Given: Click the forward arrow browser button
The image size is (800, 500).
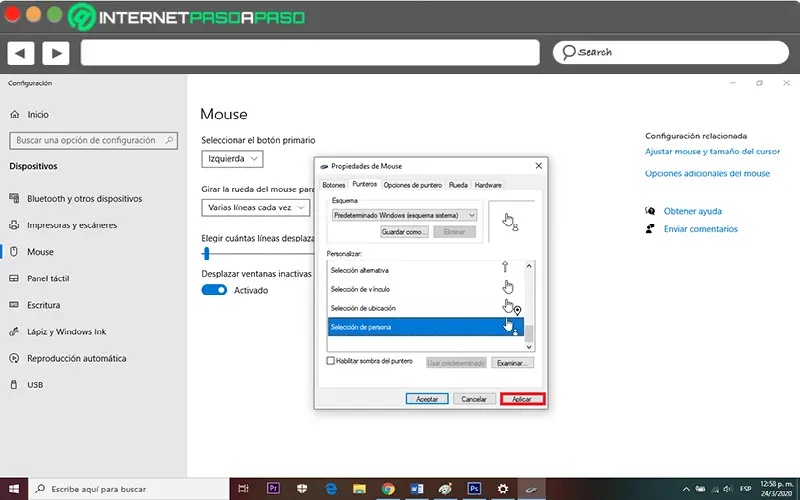Looking at the screenshot, I should (56, 53).
